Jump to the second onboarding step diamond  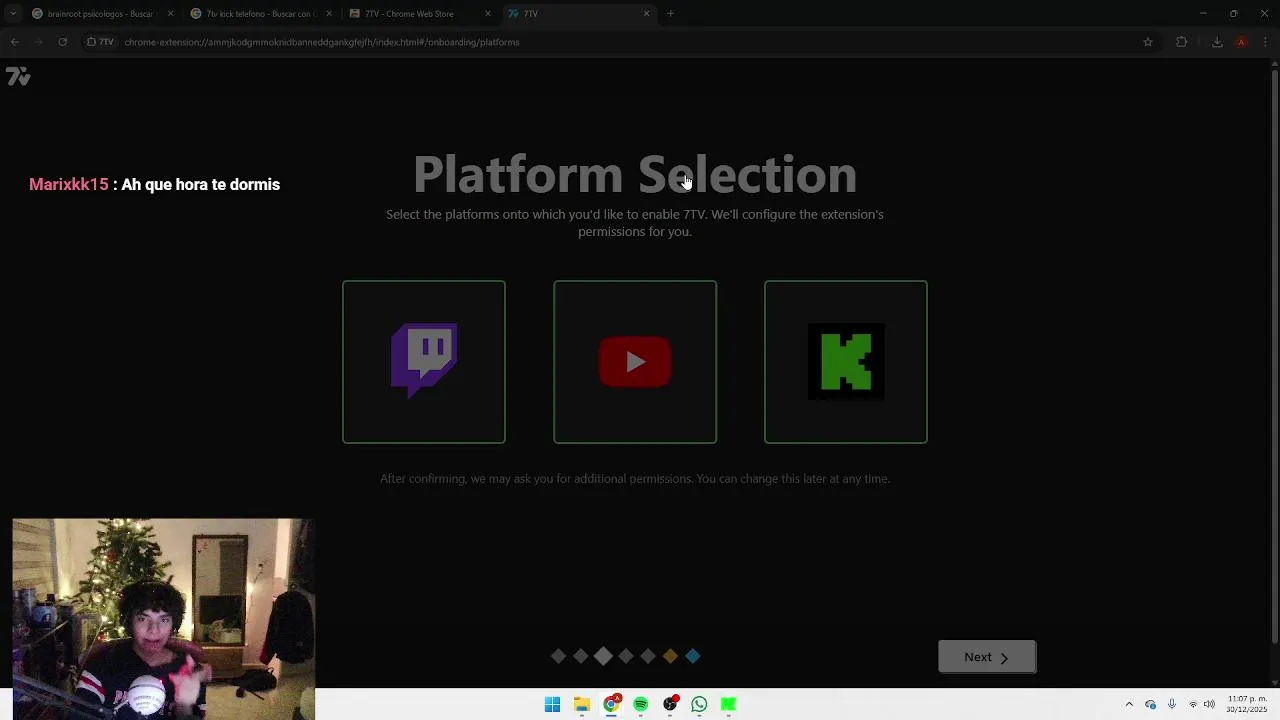580,656
